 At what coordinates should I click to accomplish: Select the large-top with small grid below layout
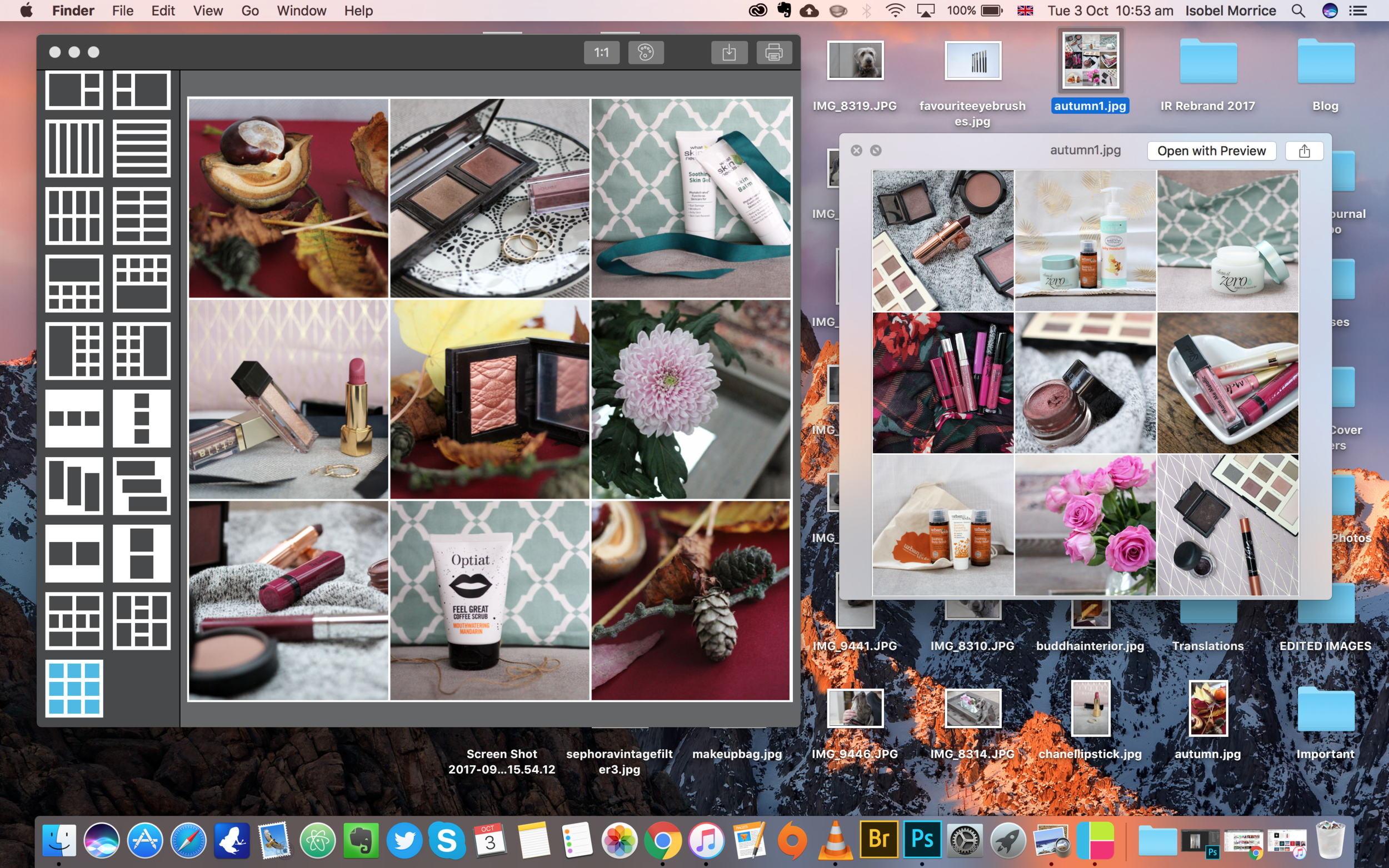pos(74,284)
